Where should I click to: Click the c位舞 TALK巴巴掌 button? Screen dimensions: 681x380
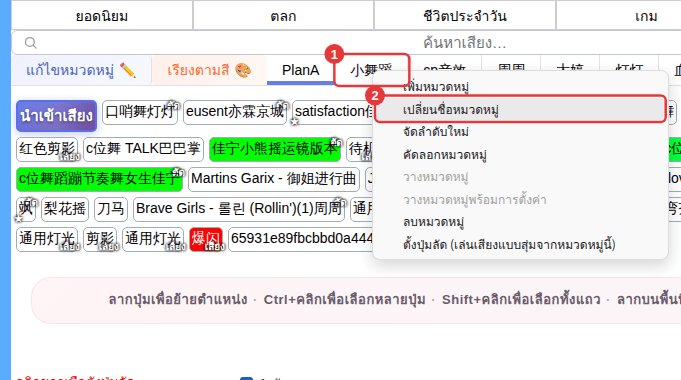click(x=143, y=149)
